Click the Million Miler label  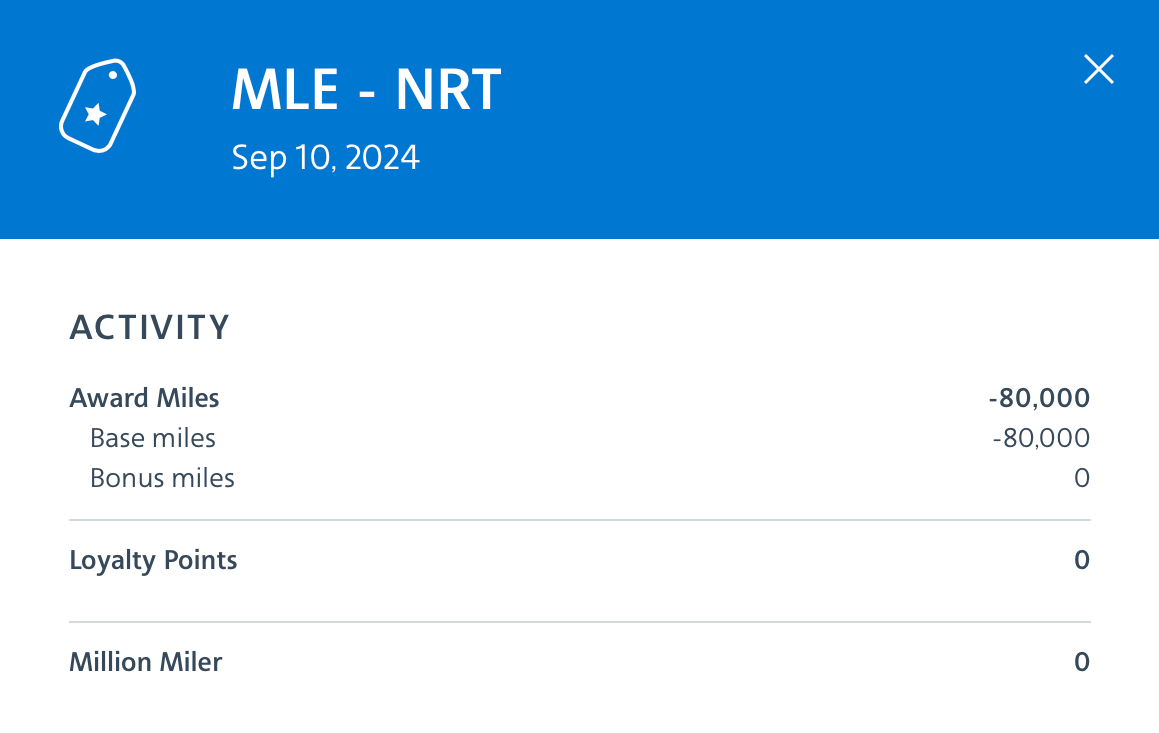(145, 661)
